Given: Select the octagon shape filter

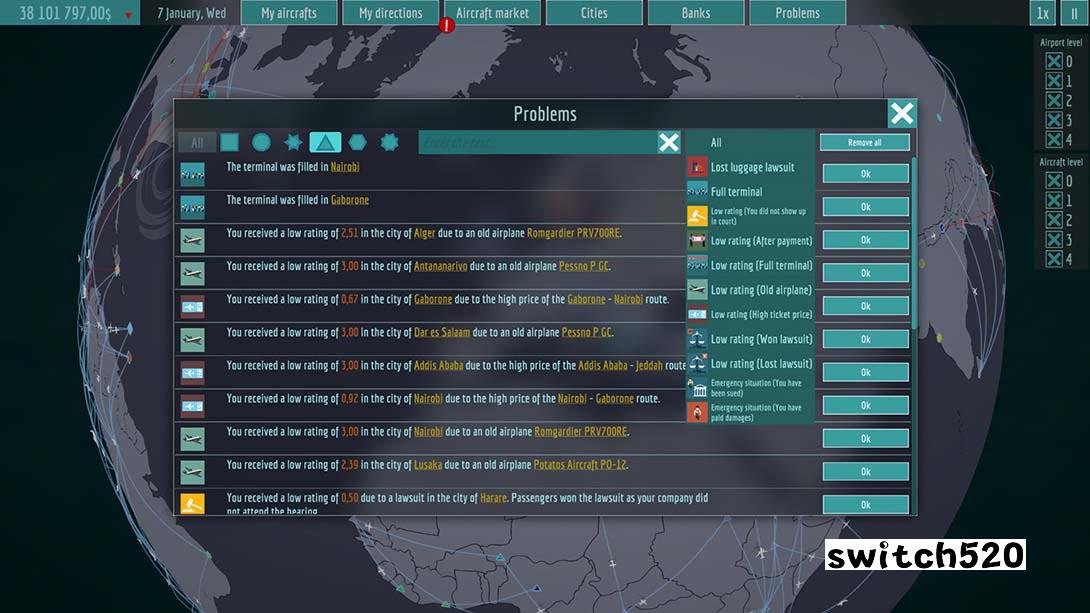Looking at the screenshot, I should coord(389,142).
